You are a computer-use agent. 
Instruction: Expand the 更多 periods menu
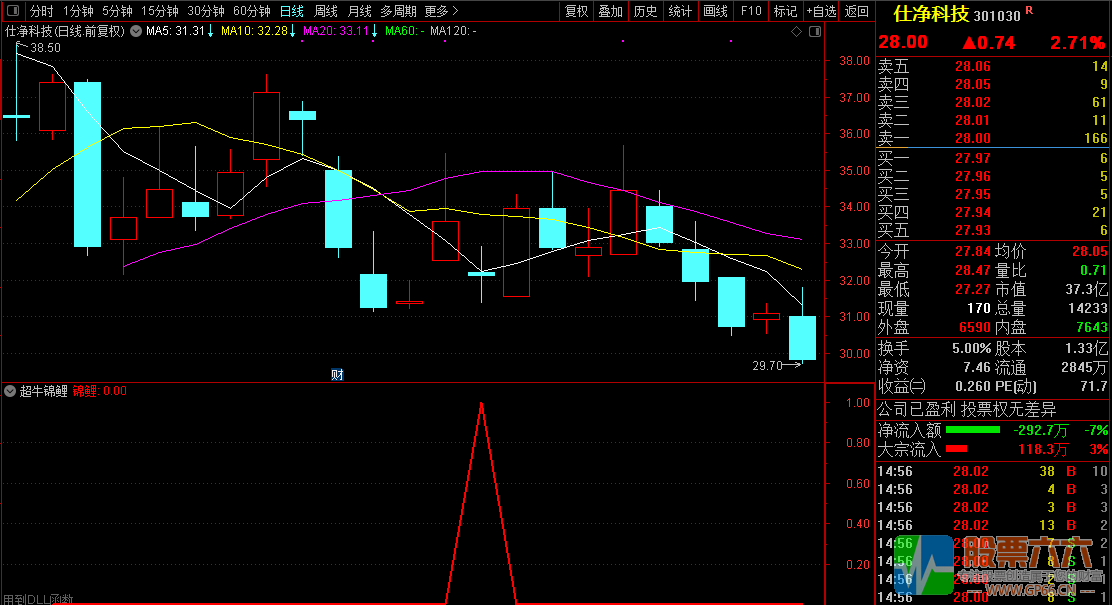(x=441, y=12)
